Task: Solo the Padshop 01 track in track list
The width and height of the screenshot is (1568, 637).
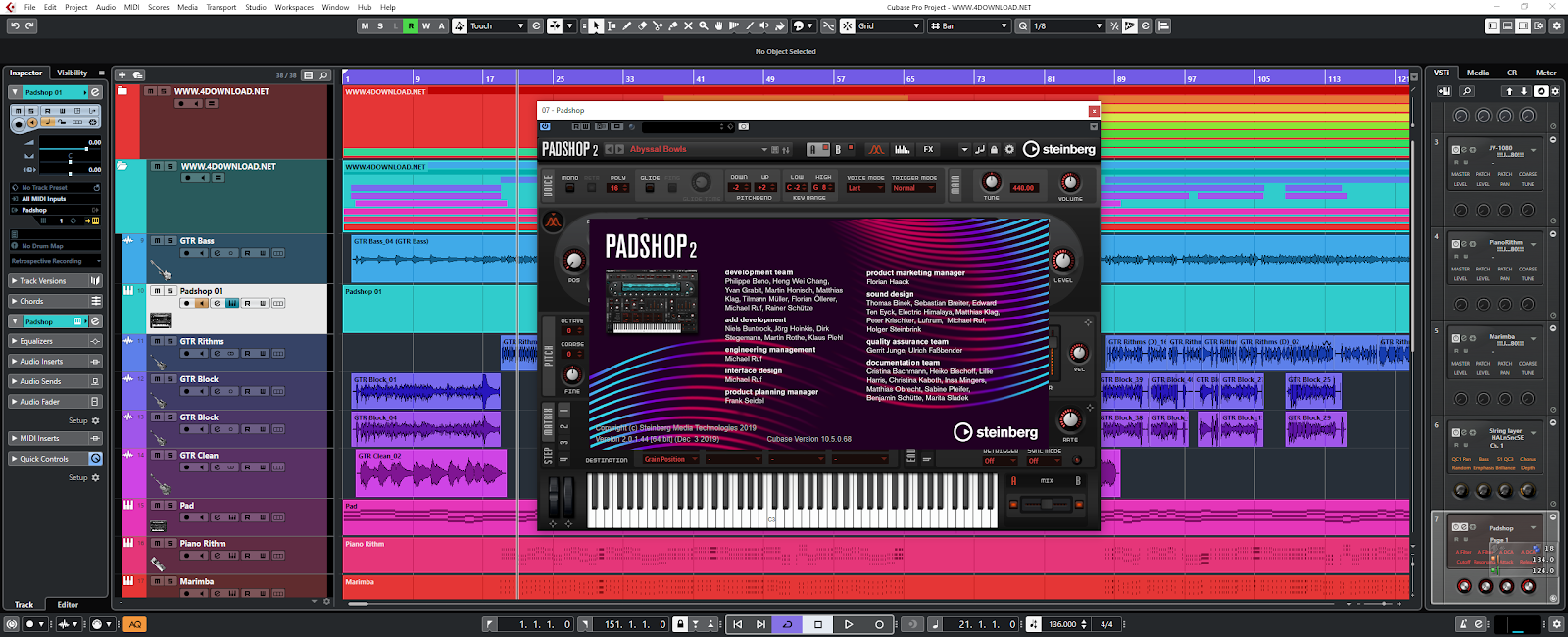Action: tap(170, 291)
